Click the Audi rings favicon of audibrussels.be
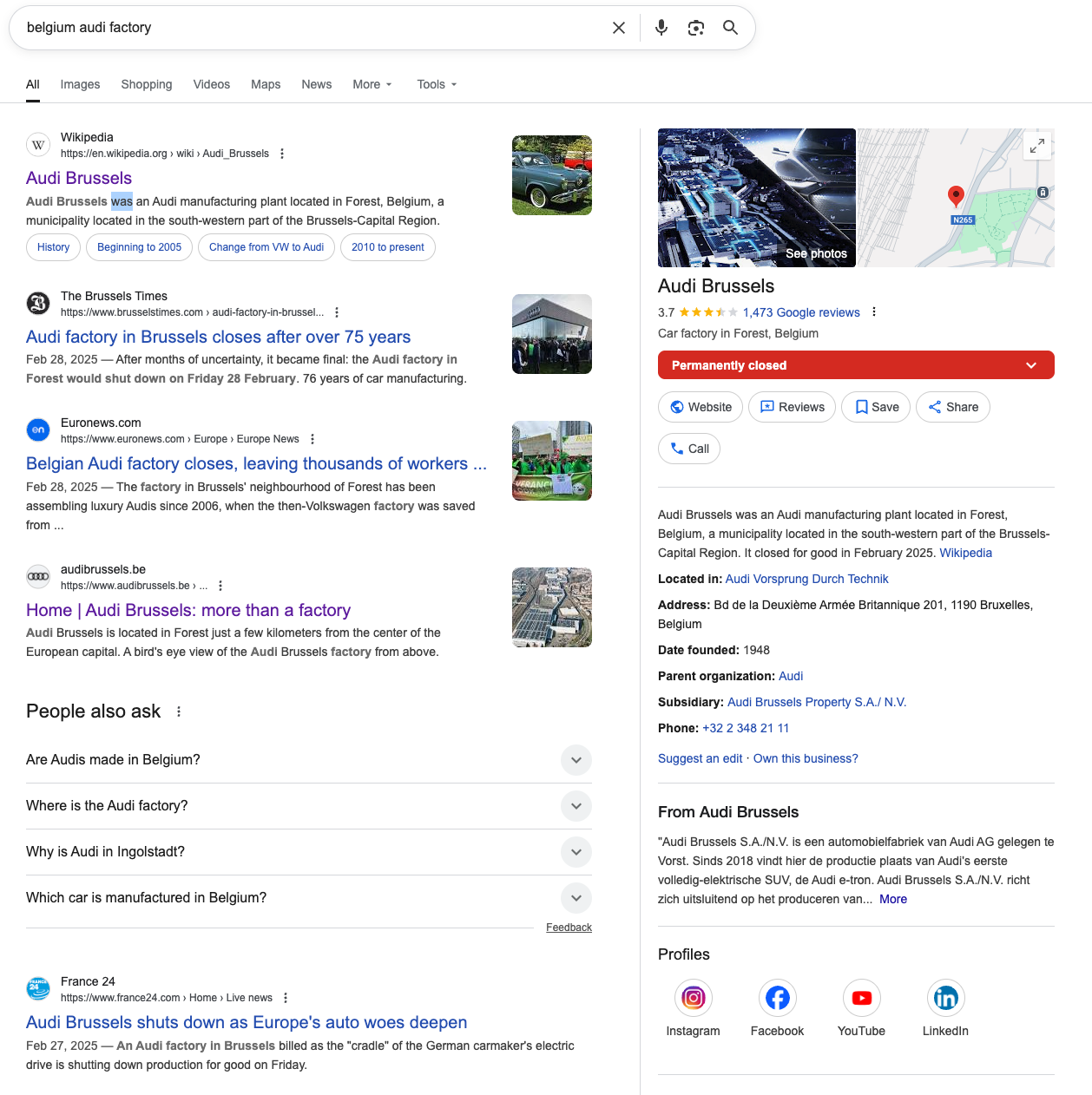This screenshot has width=1092, height=1095. (38, 577)
